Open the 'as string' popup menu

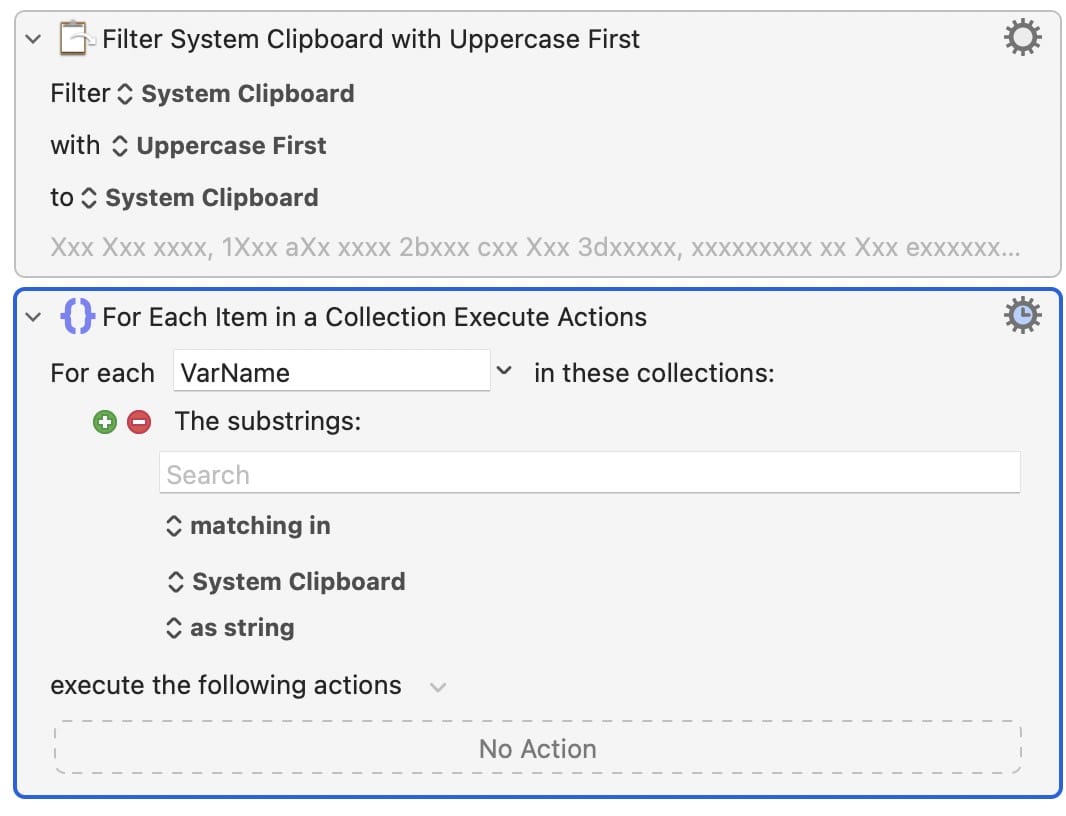230,628
